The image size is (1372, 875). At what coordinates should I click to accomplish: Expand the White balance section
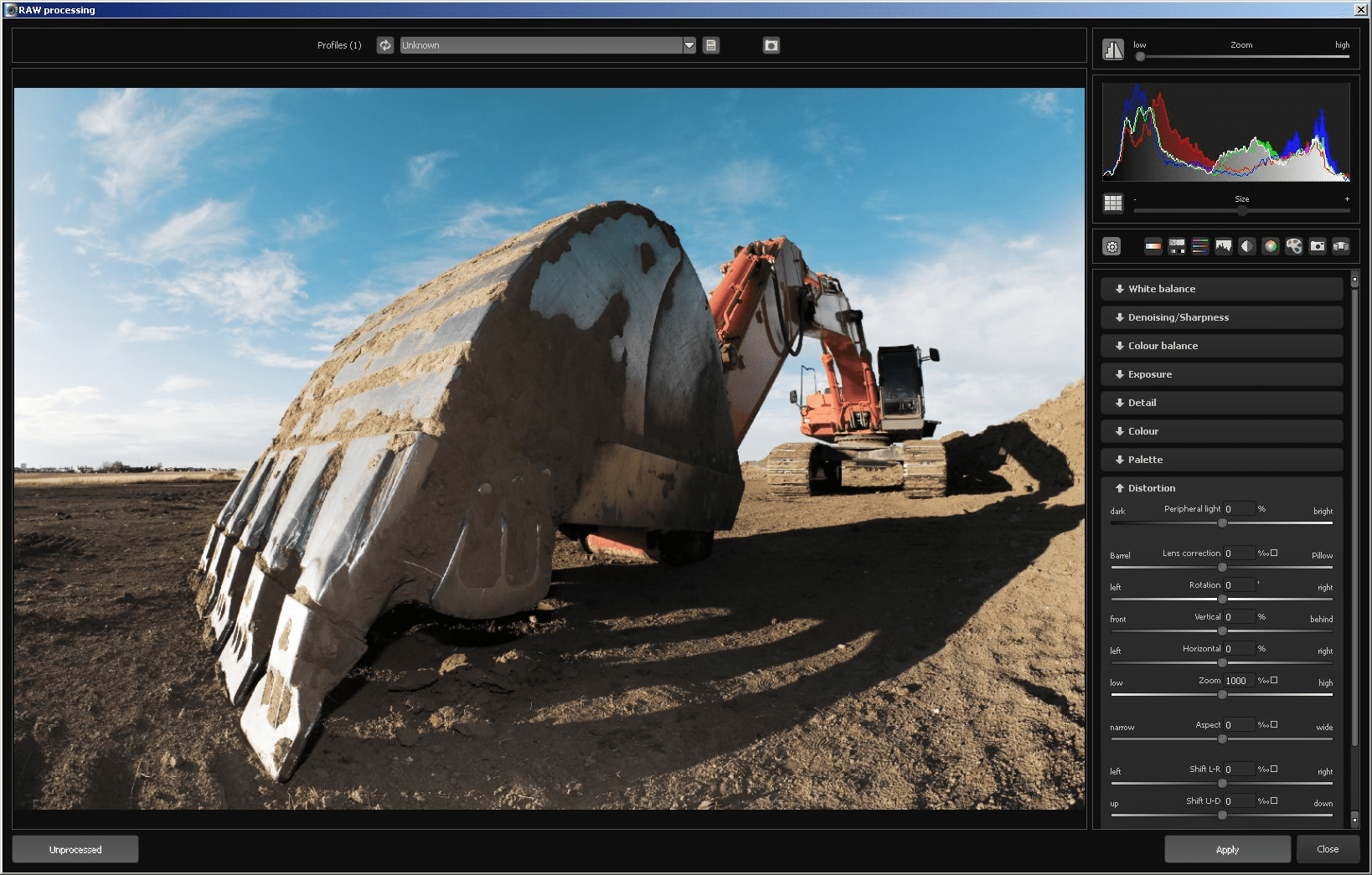point(1220,288)
